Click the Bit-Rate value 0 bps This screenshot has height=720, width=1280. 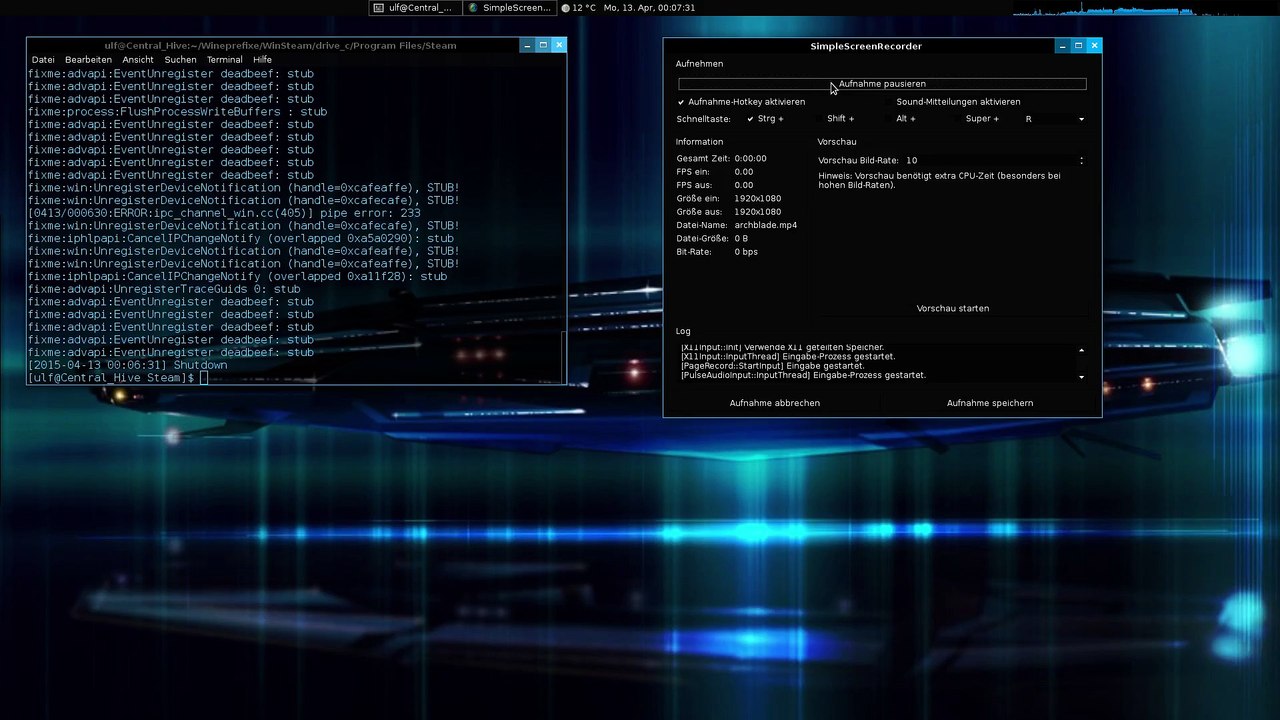click(746, 252)
